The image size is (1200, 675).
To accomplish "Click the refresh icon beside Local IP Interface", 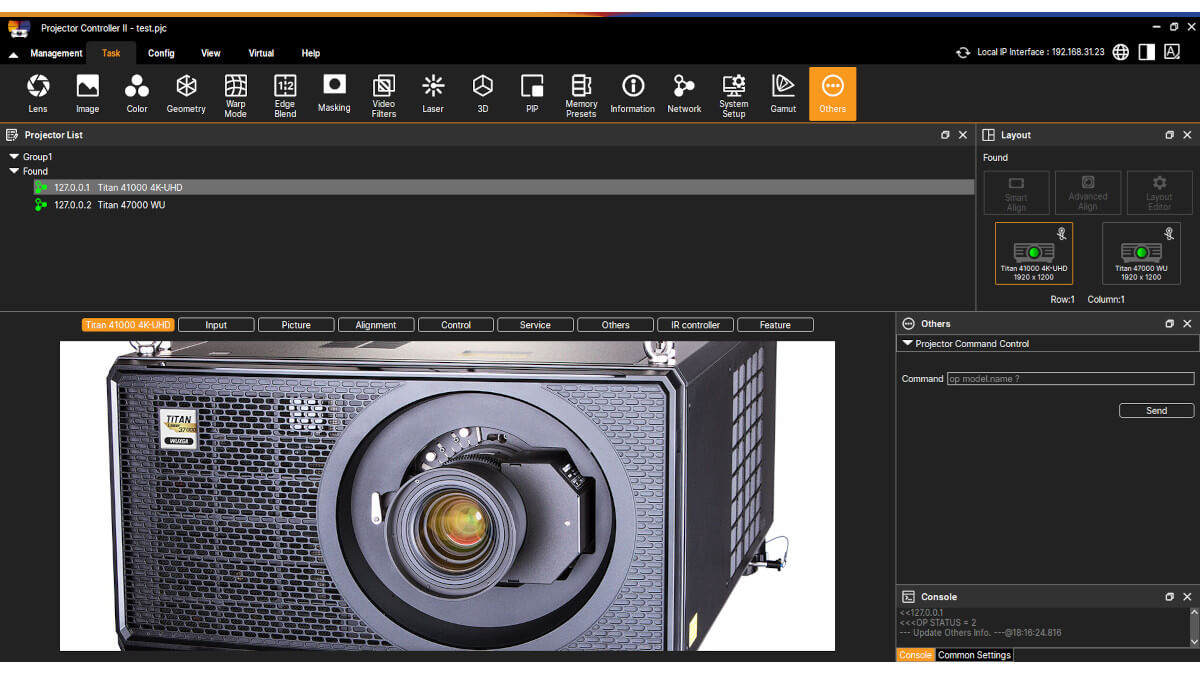I will click(x=963, y=52).
